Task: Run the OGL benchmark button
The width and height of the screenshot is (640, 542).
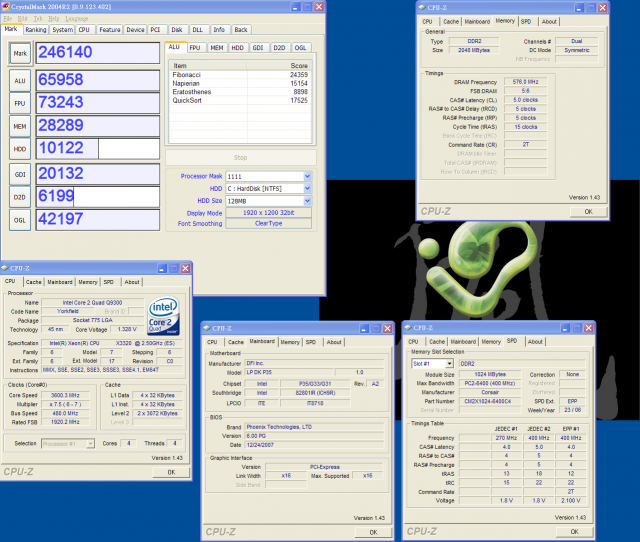Action: (x=20, y=220)
